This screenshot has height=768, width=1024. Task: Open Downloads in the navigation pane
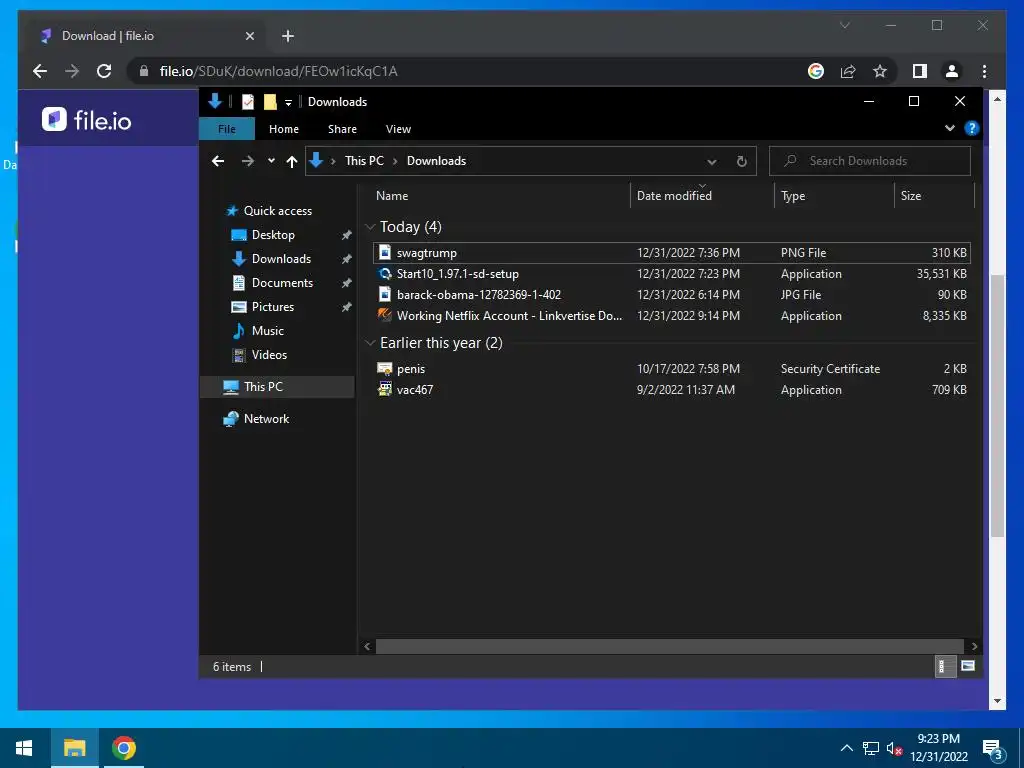tap(281, 259)
